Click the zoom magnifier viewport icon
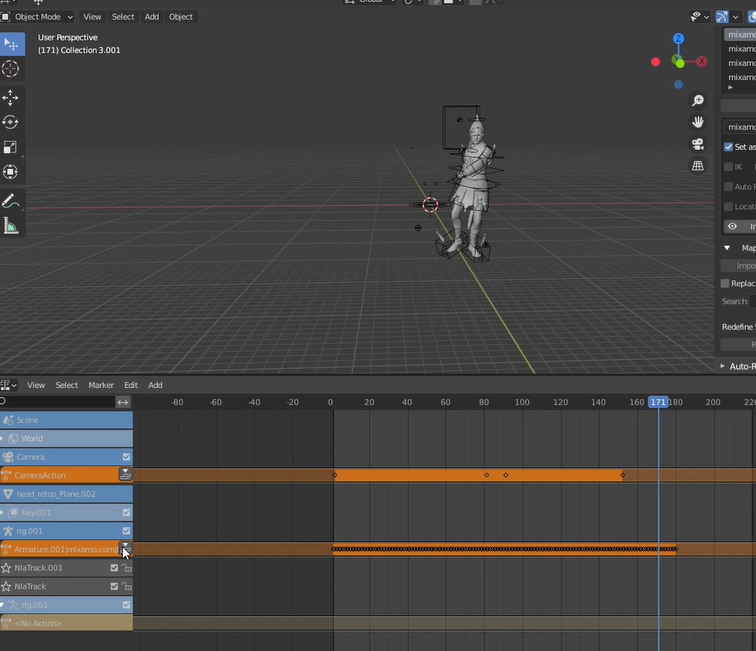756x651 pixels. [x=698, y=101]
